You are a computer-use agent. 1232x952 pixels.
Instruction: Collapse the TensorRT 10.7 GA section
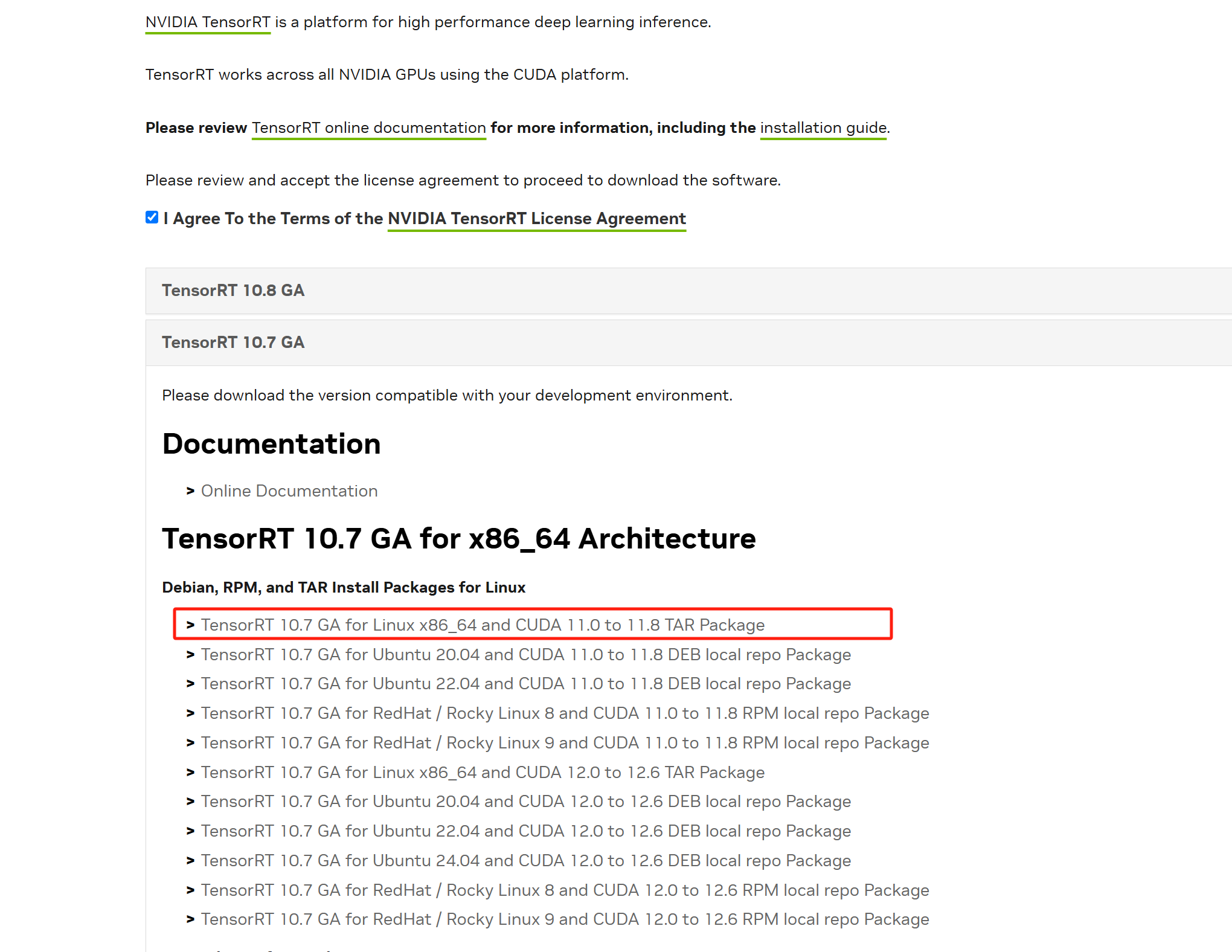233,343
